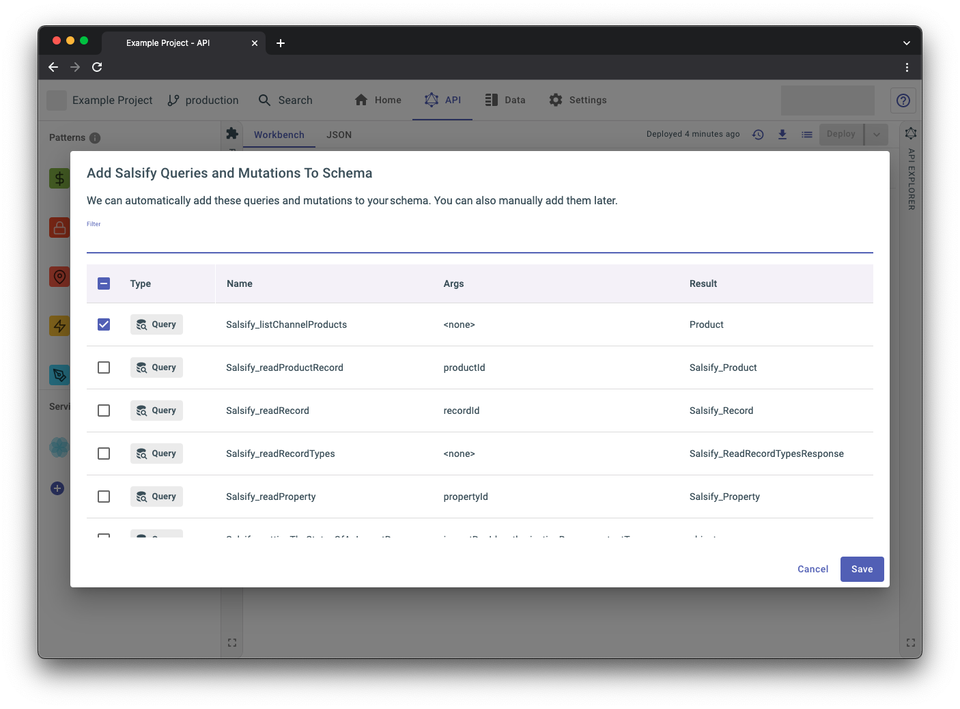Screen dimensions: 960x709
Task: Click browser reload button
Action: pos(97,67)
